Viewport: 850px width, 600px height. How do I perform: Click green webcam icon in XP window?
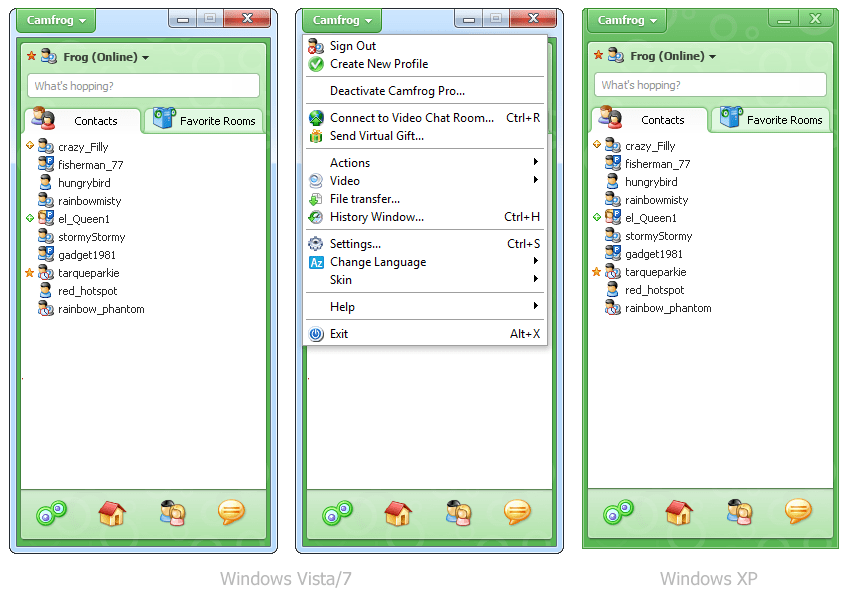tap(619, 511)
